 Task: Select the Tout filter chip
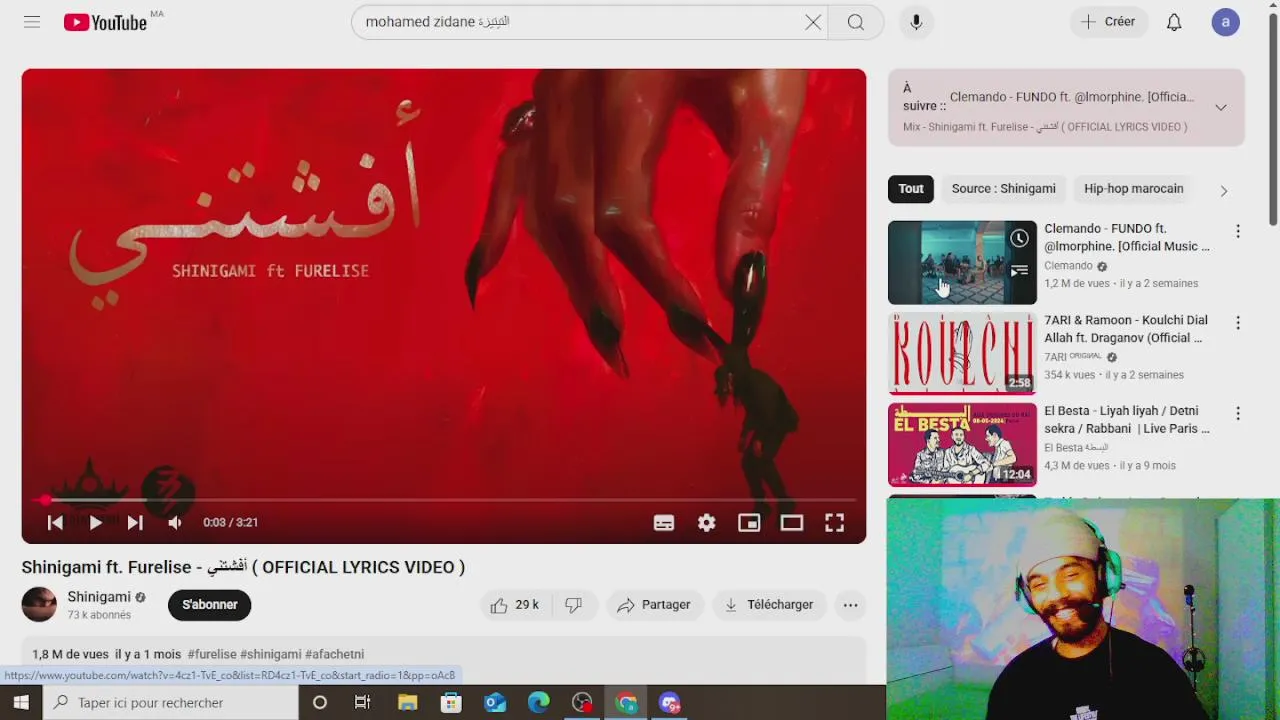click(x=910, y=189)
